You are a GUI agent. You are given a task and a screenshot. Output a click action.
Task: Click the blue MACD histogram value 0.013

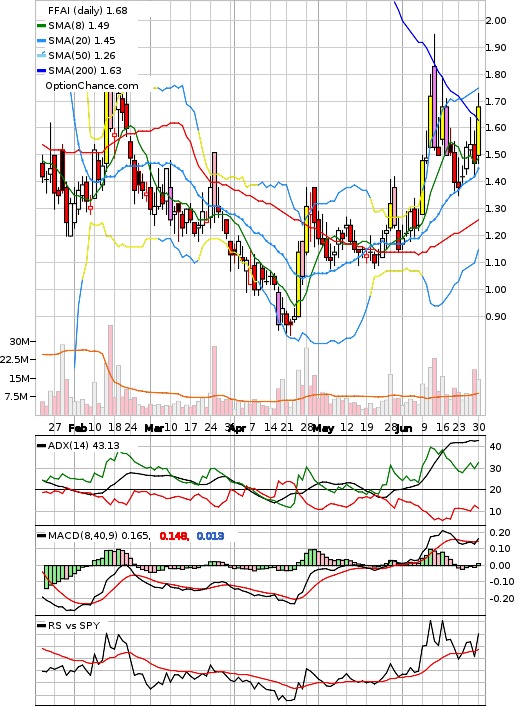[x=210, y=536]
